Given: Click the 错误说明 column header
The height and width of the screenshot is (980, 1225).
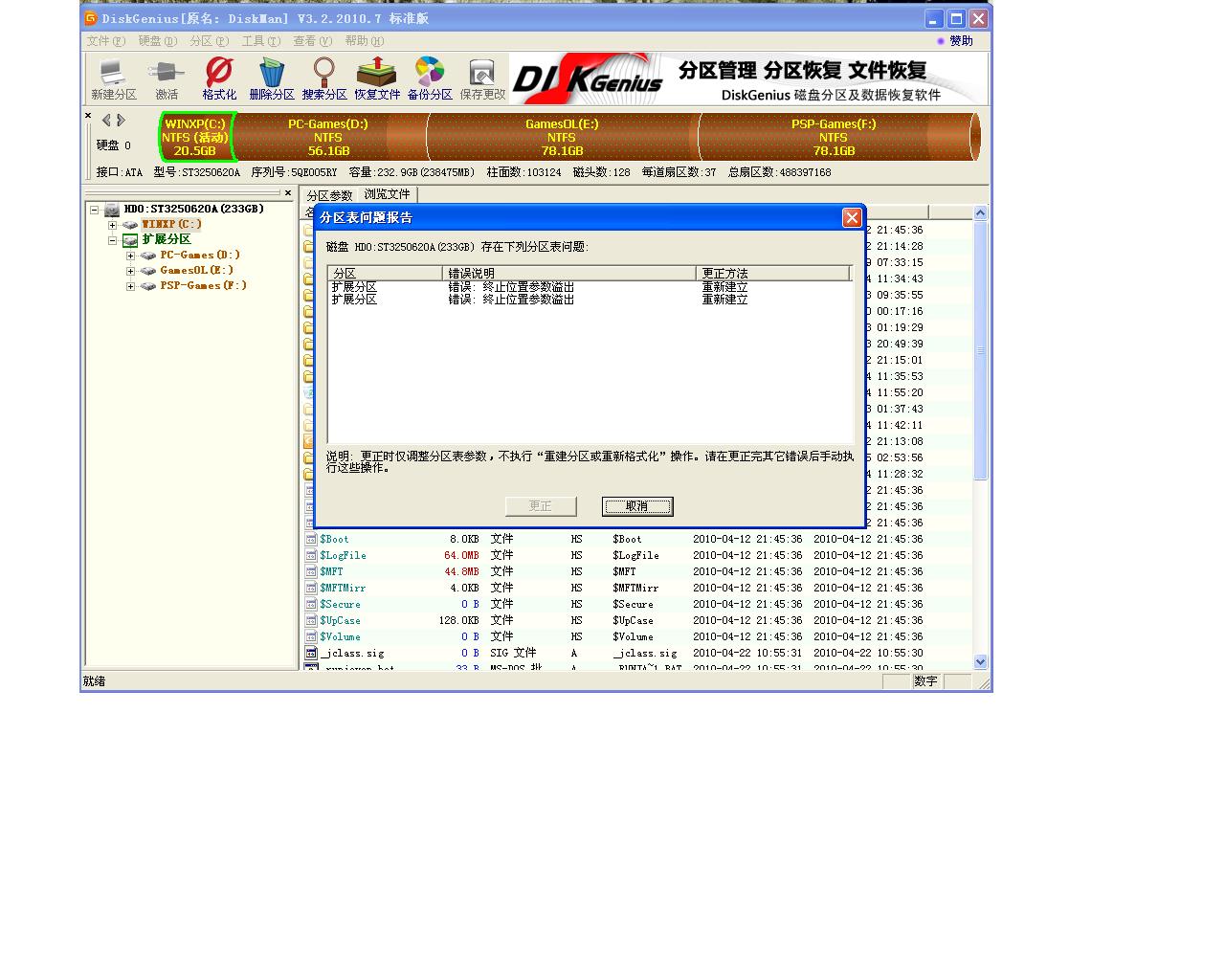Looking at the screenshot, I should coord(568,273).
